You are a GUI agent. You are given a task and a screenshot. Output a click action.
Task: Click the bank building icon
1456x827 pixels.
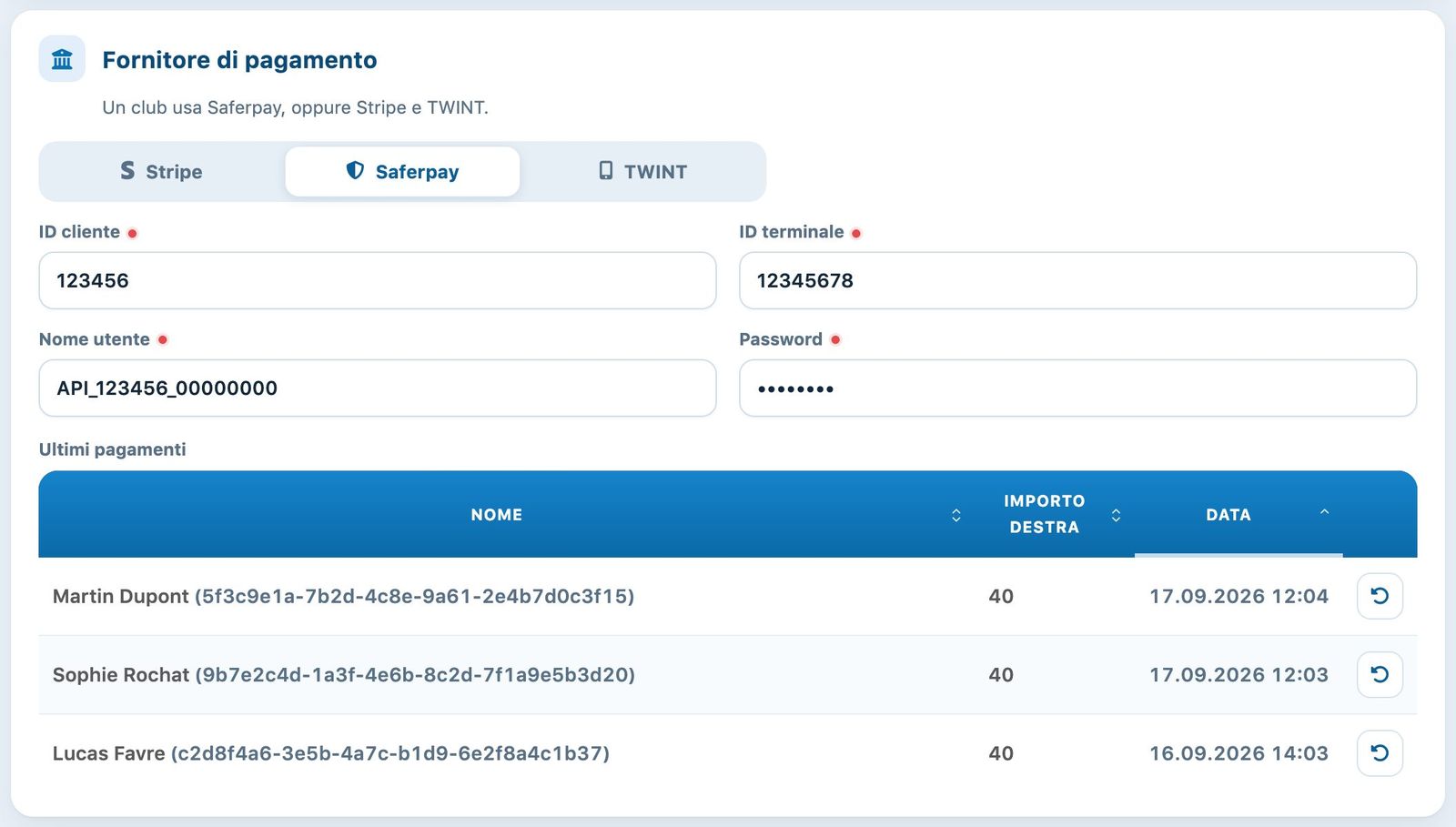pyautogui.click(x=62, y=59)
